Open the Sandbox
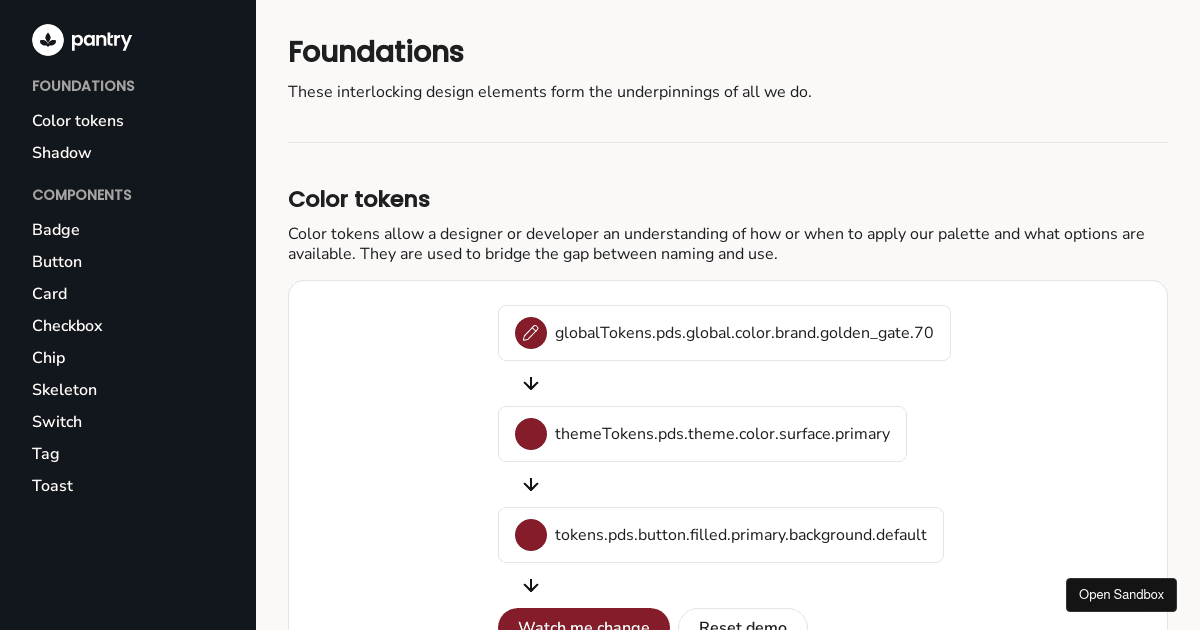This screenshot has height=630, width=1200. (x=1121, y=595)
